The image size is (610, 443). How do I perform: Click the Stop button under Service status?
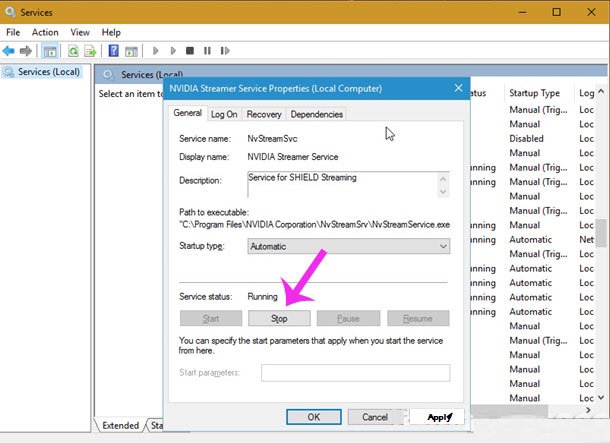(279, 319)
